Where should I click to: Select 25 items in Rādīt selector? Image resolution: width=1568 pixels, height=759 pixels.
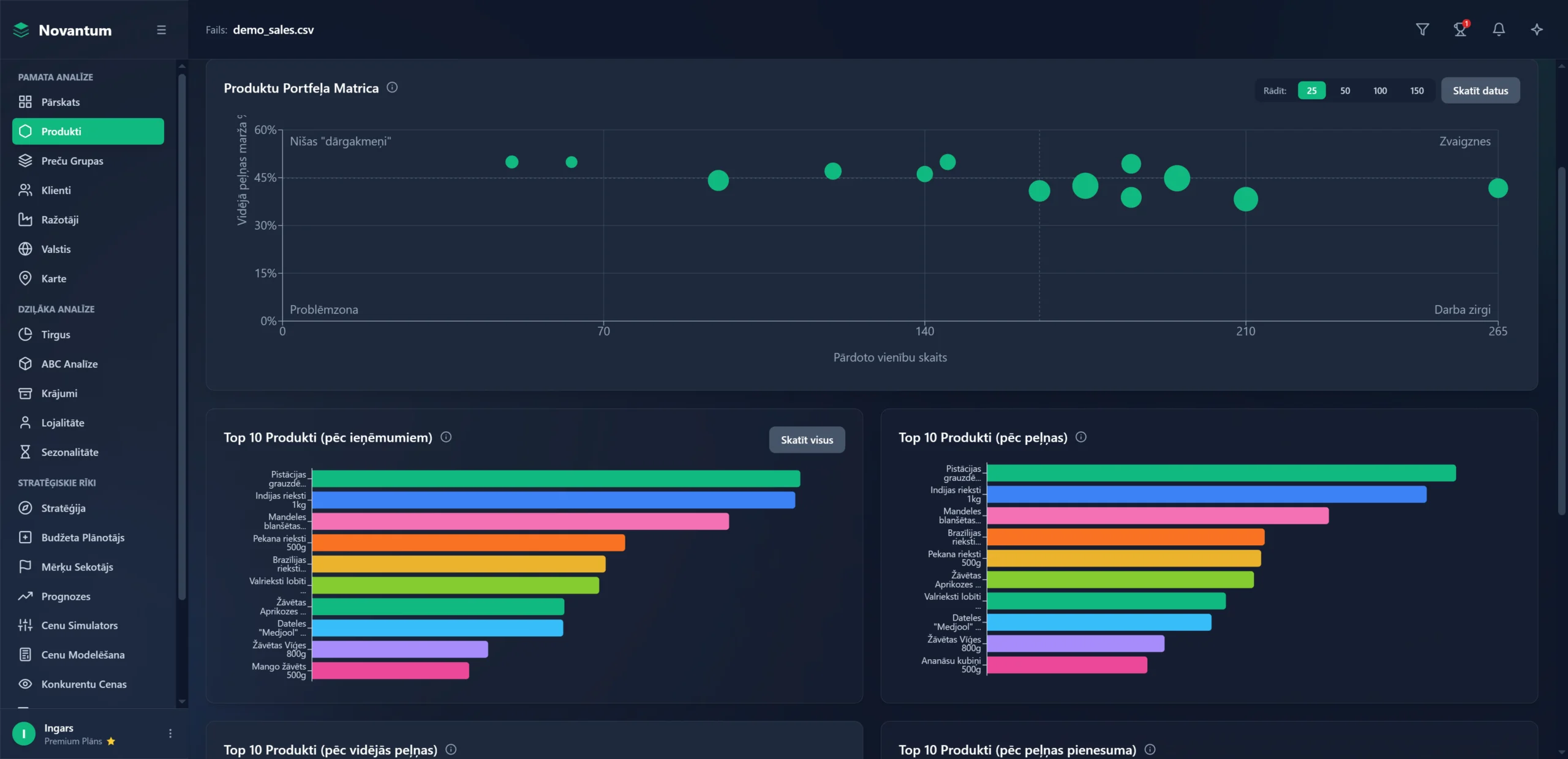tap(1311, 91)
